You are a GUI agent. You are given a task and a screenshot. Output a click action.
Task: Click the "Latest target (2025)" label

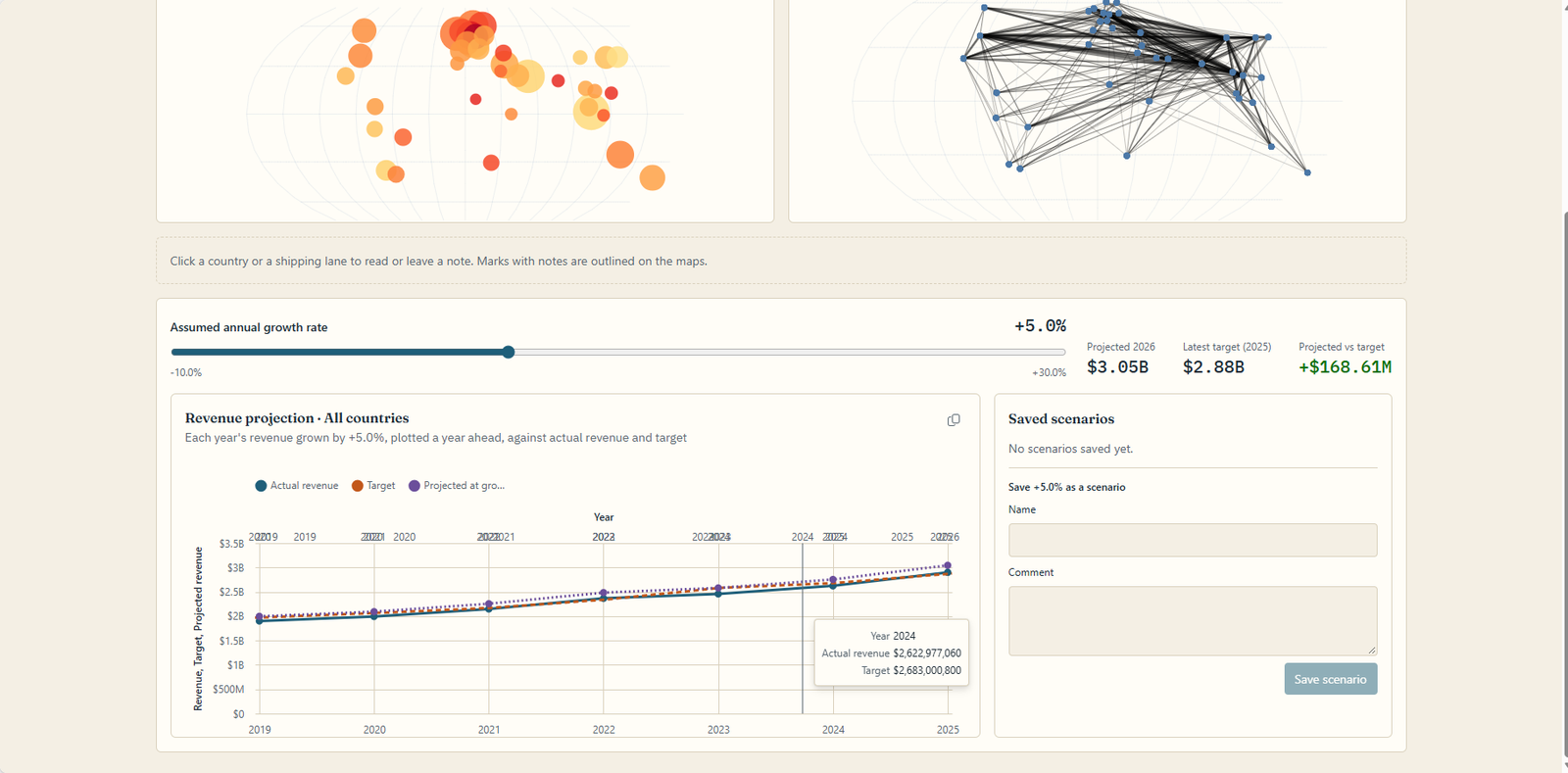[x=1227, y=347]
